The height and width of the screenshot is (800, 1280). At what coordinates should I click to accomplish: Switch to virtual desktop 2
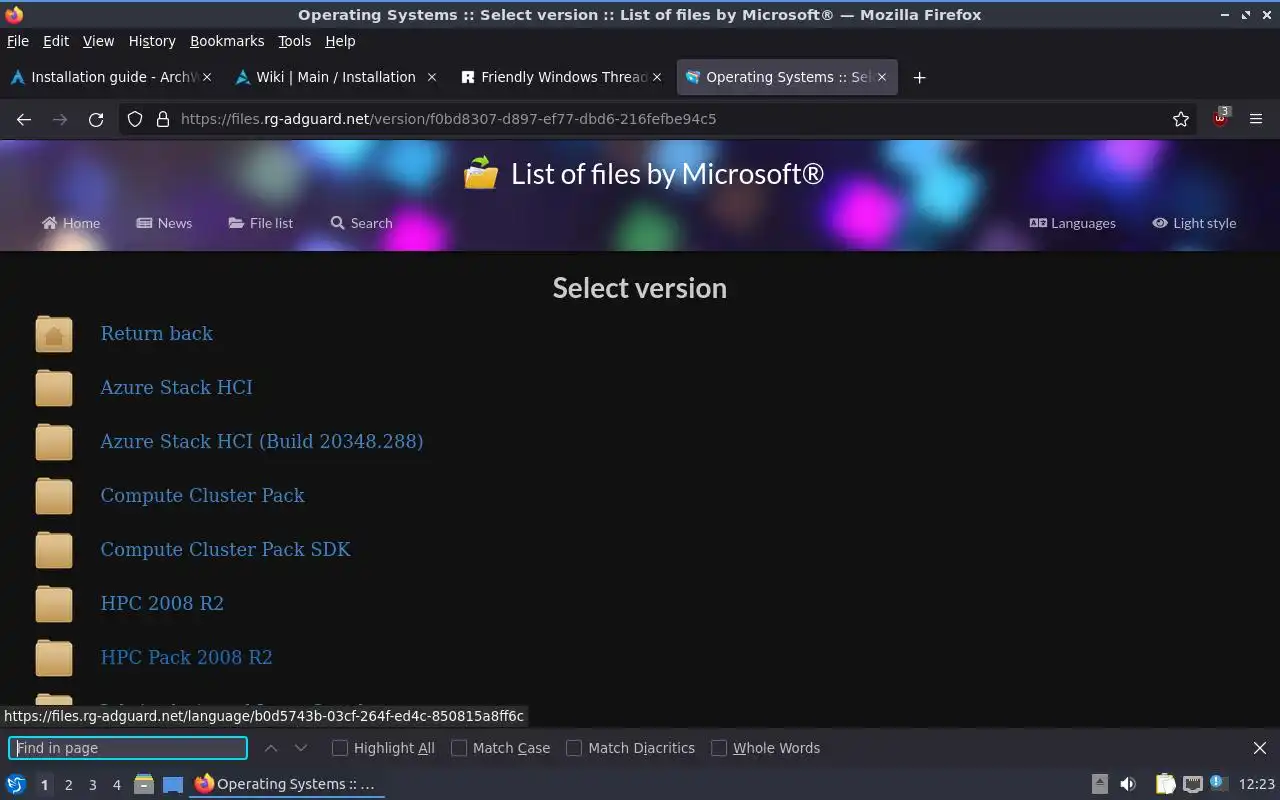[x=68, y=785]
